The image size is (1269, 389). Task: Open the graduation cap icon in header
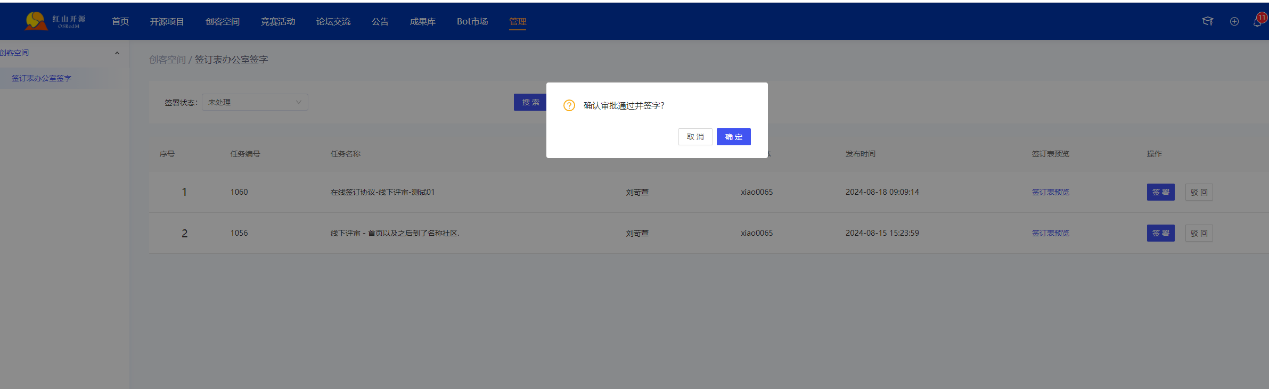[1208, 21]
